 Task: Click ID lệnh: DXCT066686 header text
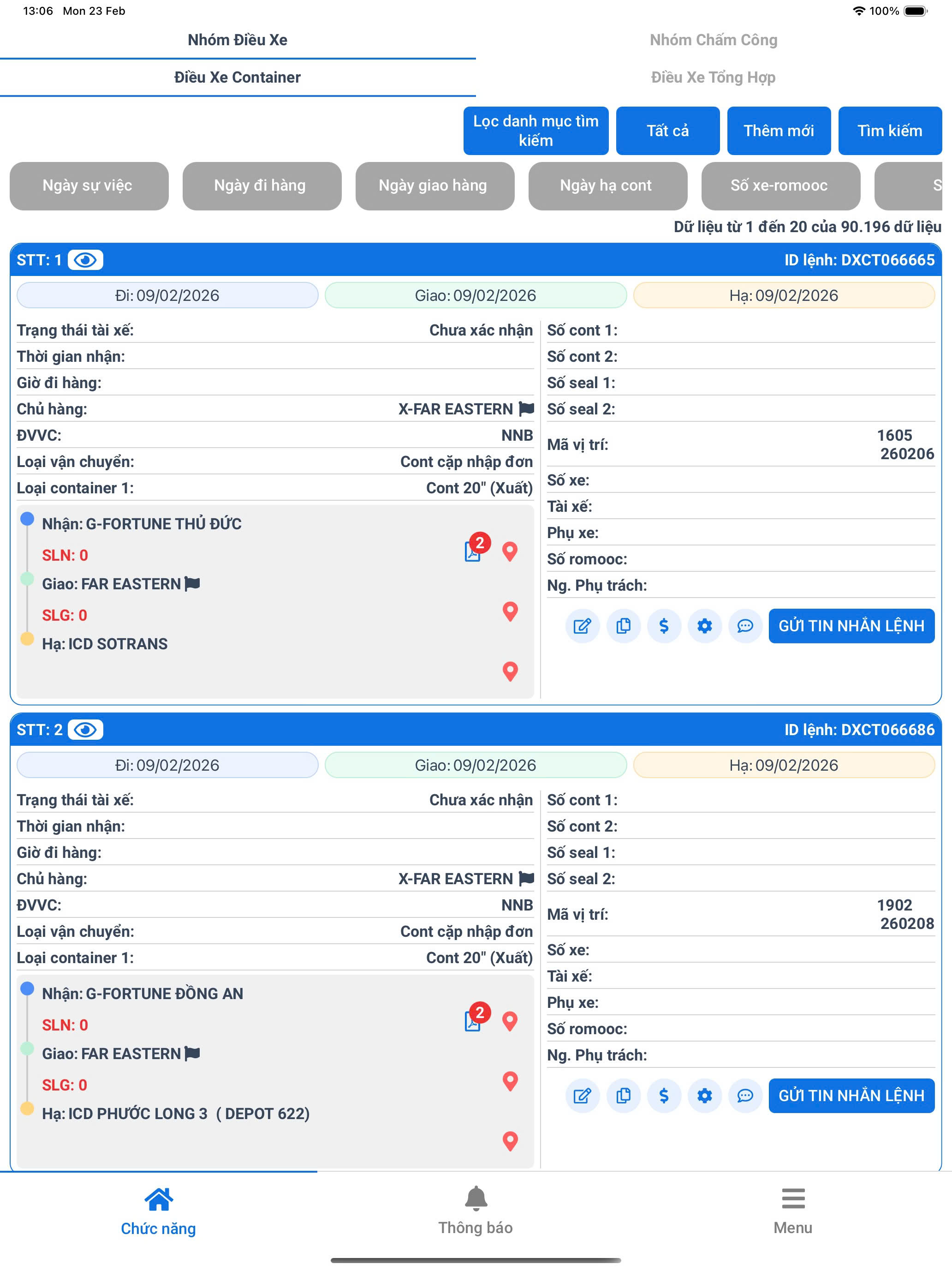tap(860, 730)
